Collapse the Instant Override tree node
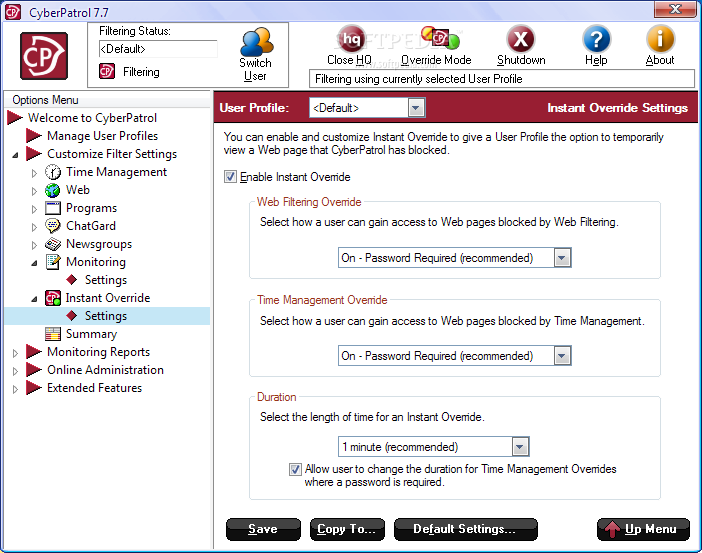702x553 pixels. click(x=34, y=299)
